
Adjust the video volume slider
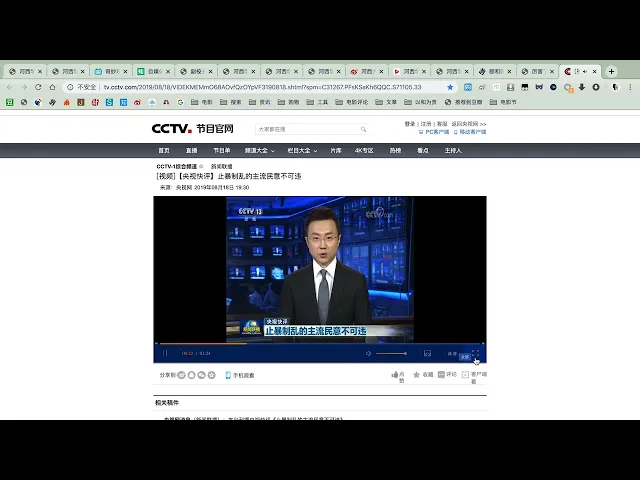tap(391, 353)
